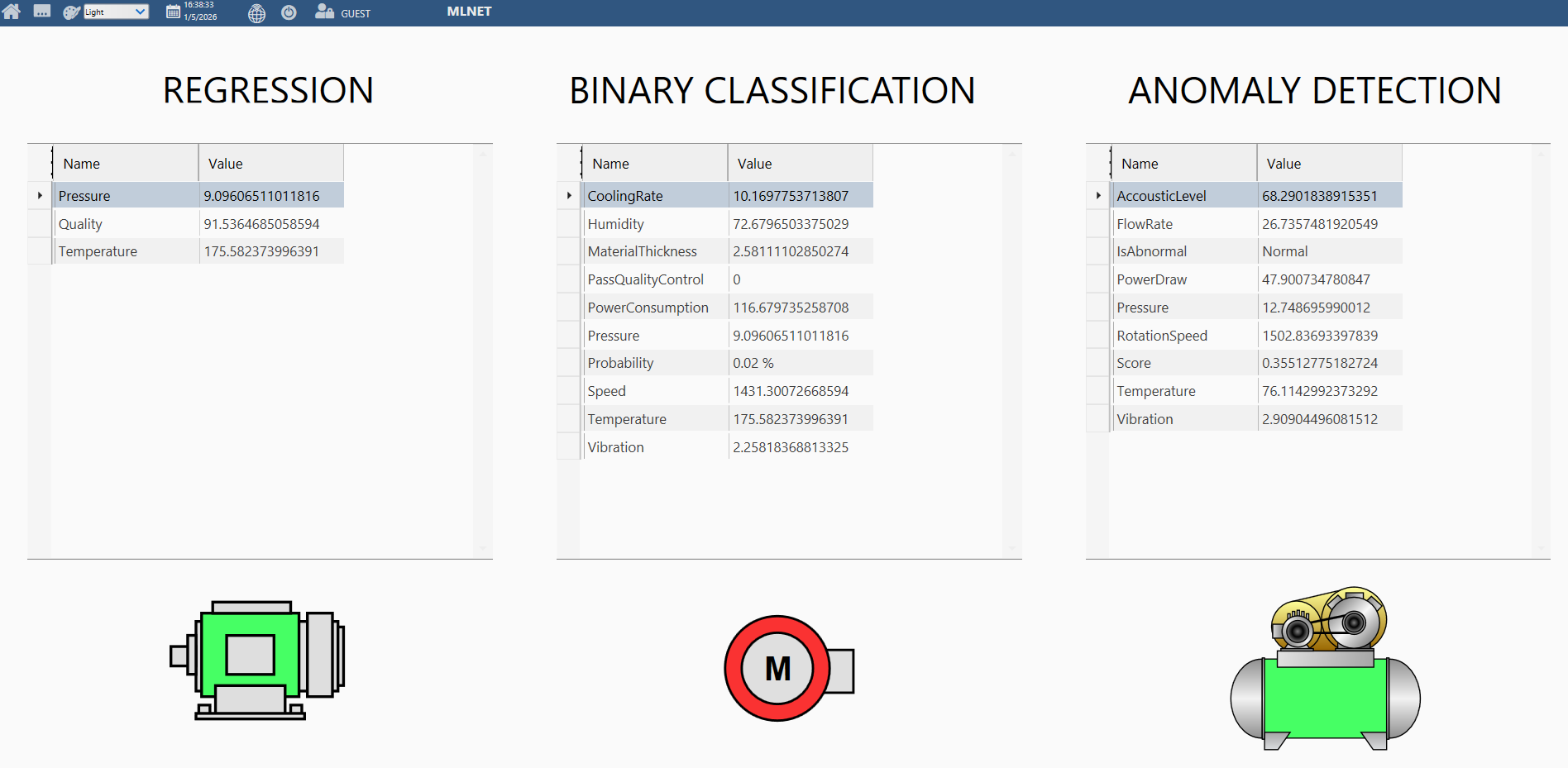Click the theme palette icon

pyautogui.click(x=72, y=12)
